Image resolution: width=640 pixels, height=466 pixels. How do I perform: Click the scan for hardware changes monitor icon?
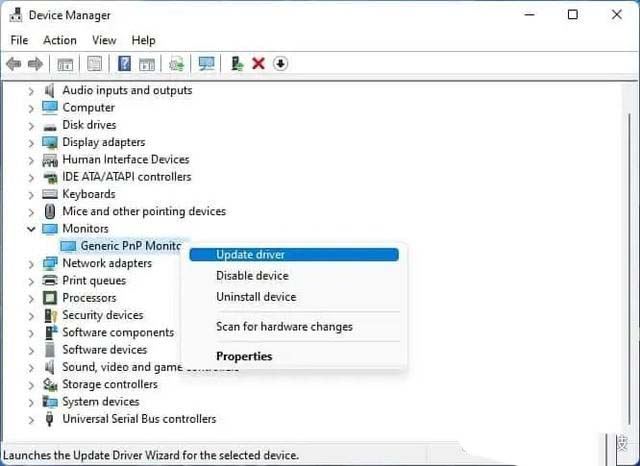pos(207,64)
